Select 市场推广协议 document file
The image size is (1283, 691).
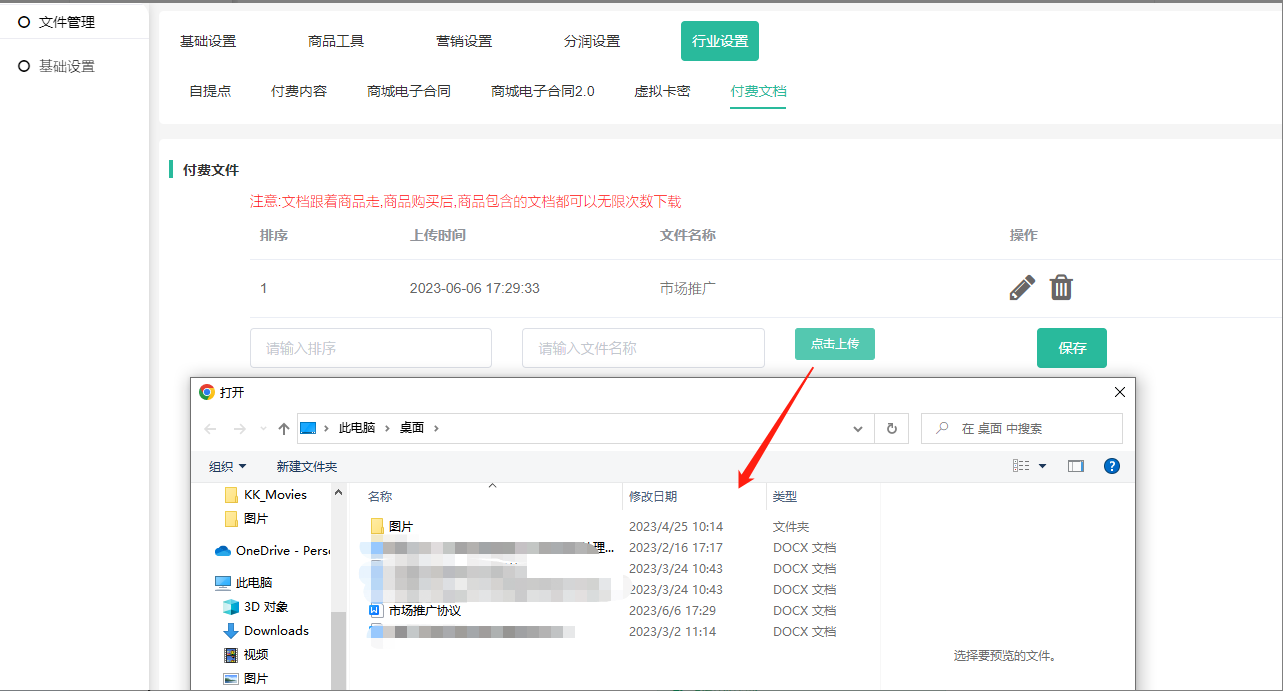pos(424,610)
